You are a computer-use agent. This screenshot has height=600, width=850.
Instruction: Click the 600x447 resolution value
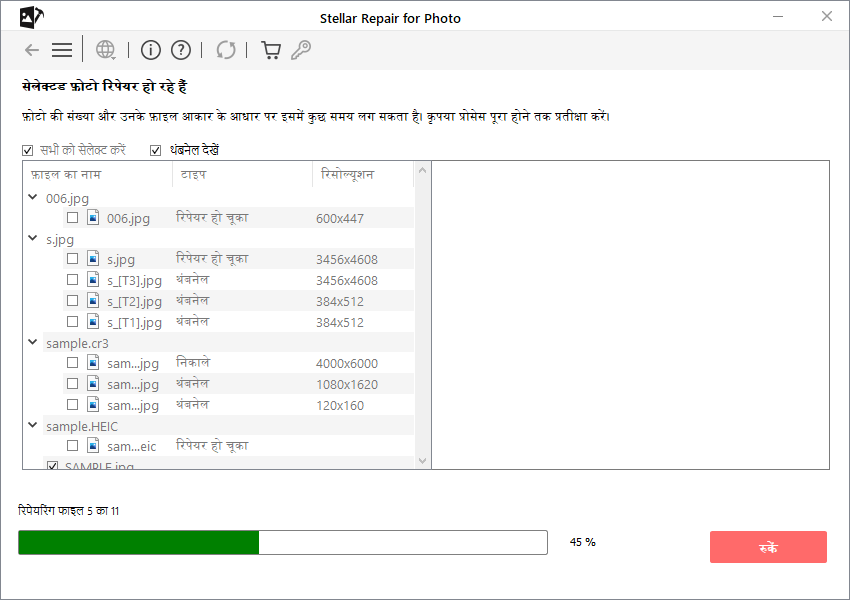340,218
